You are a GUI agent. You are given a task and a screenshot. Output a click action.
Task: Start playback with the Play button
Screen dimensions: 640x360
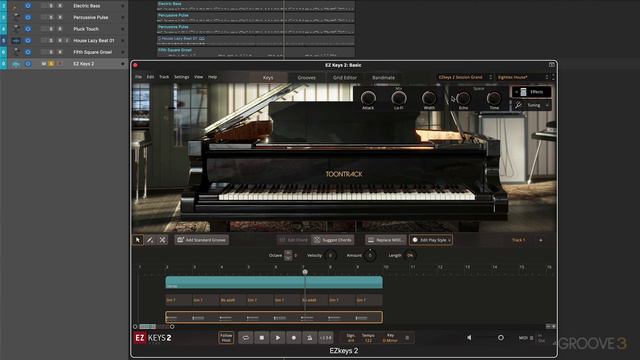278,338
